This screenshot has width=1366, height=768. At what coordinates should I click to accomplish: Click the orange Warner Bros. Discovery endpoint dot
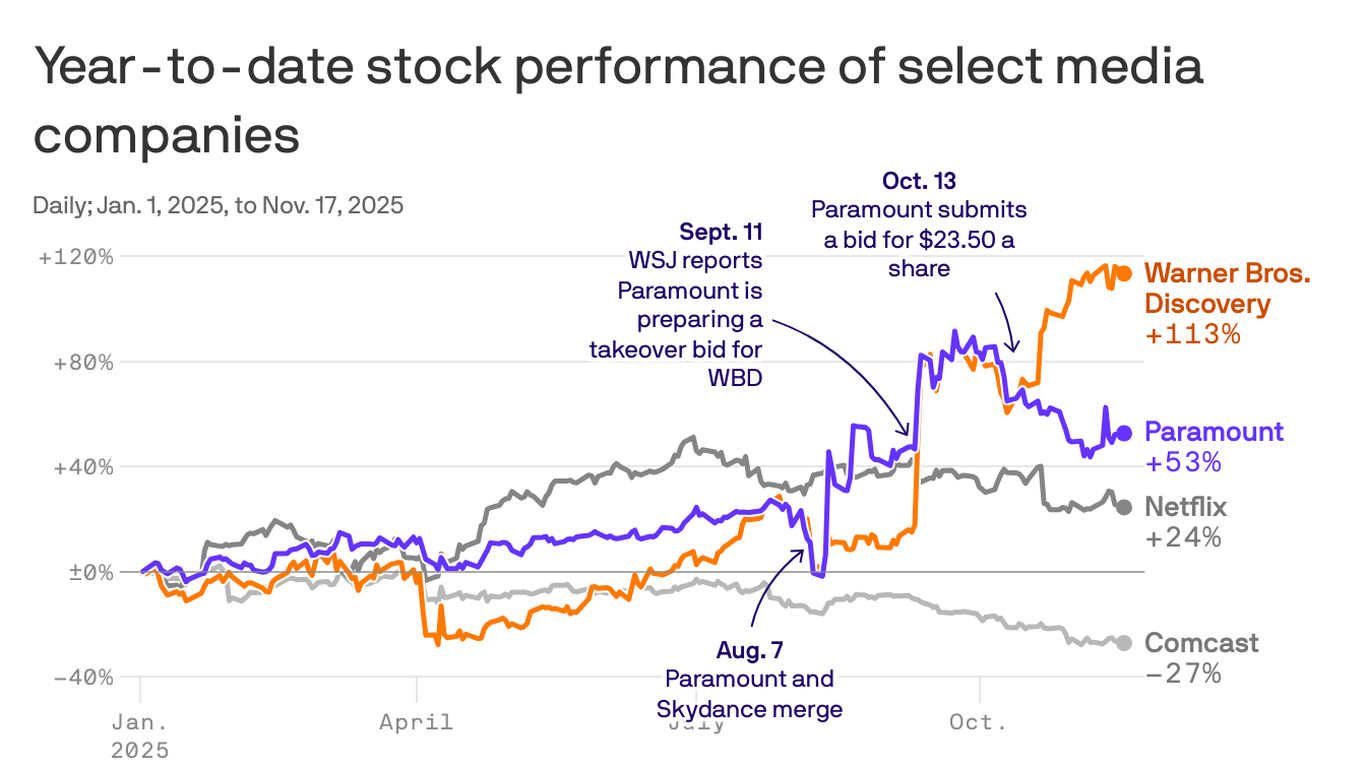pos(1123,273)
